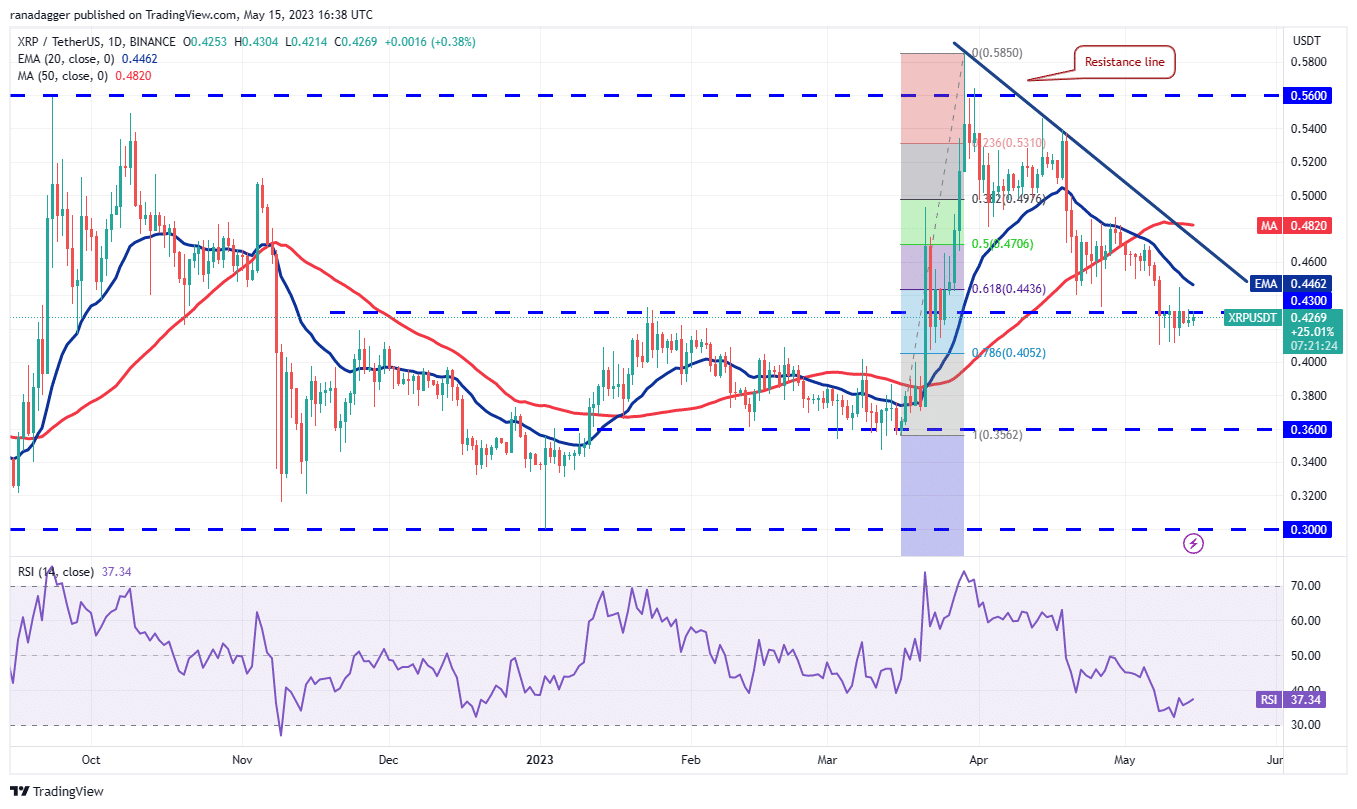
Task: Click the Dec label on the time axis
Action: coord(389,761)
